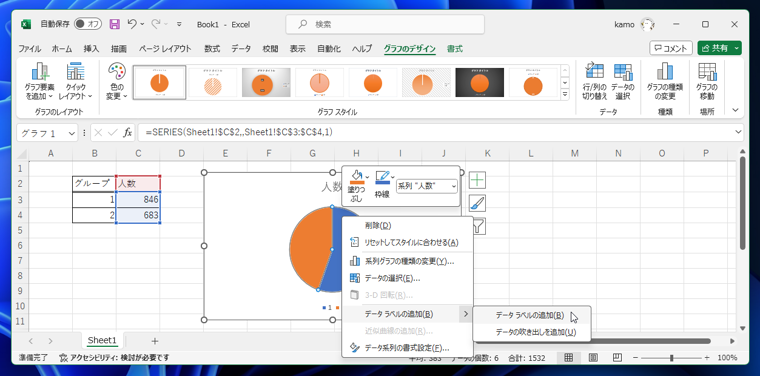Select the dark background chart style thumbnail
Viewport: 760px width, 376px height.
point(479,82)
